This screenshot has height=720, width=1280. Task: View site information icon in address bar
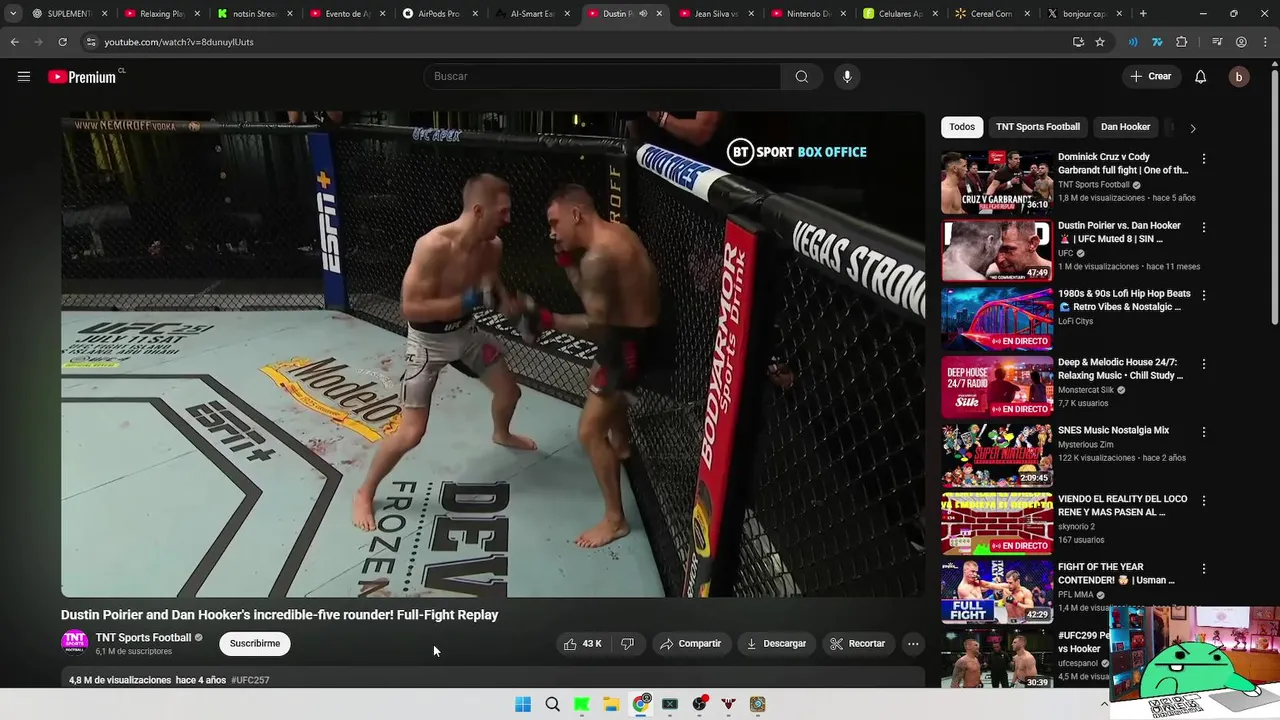pyautogui.click(x=91, y=42)
